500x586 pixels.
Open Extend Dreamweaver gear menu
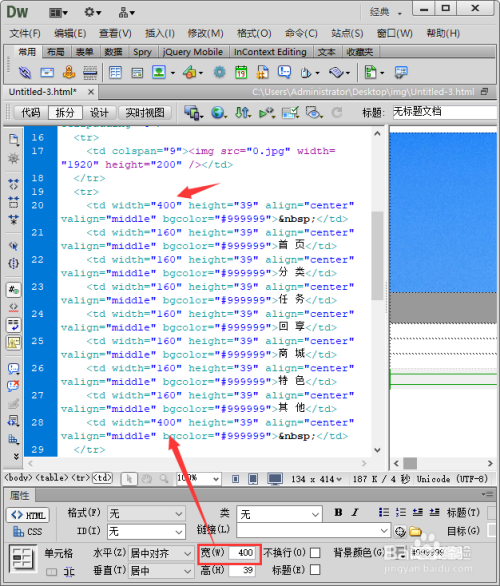click(92, 12)
